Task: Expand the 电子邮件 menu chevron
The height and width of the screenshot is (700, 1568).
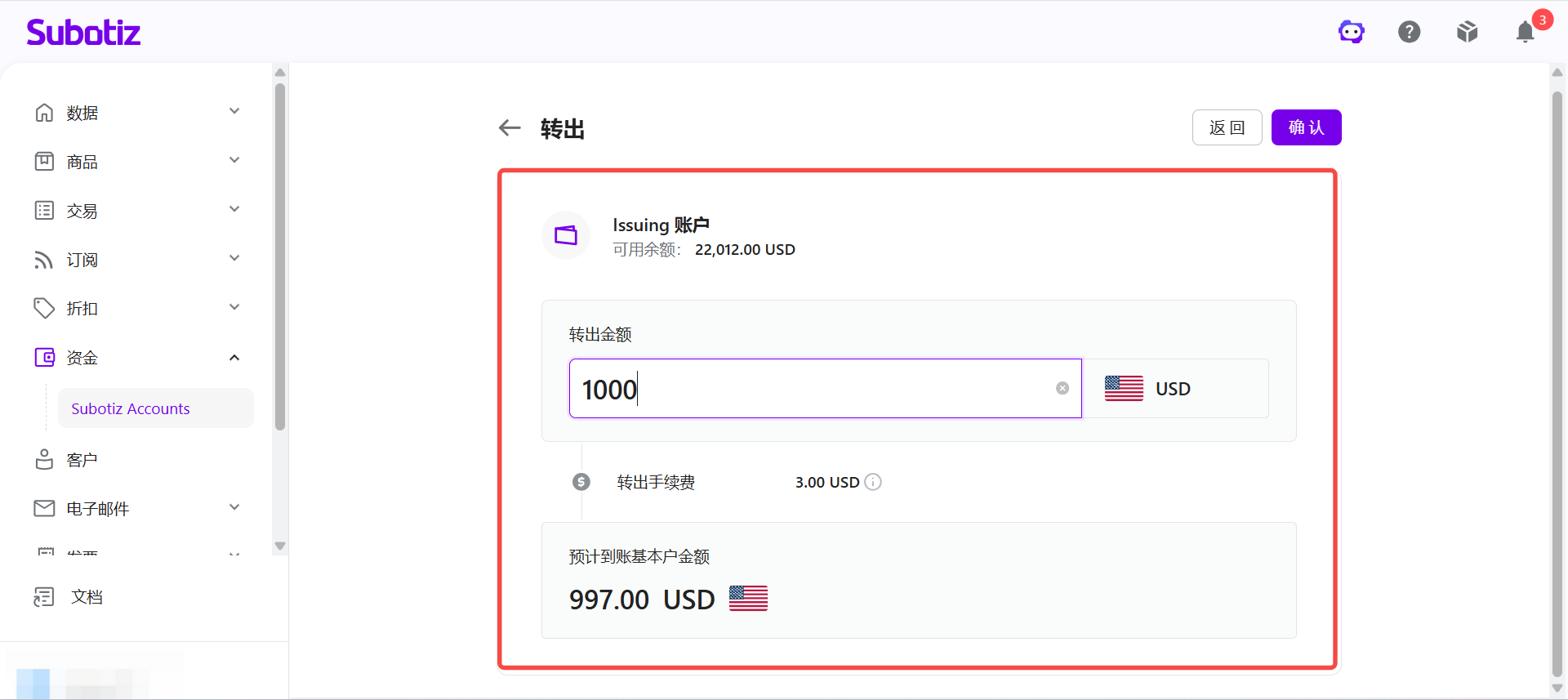Action: point(234,507)
